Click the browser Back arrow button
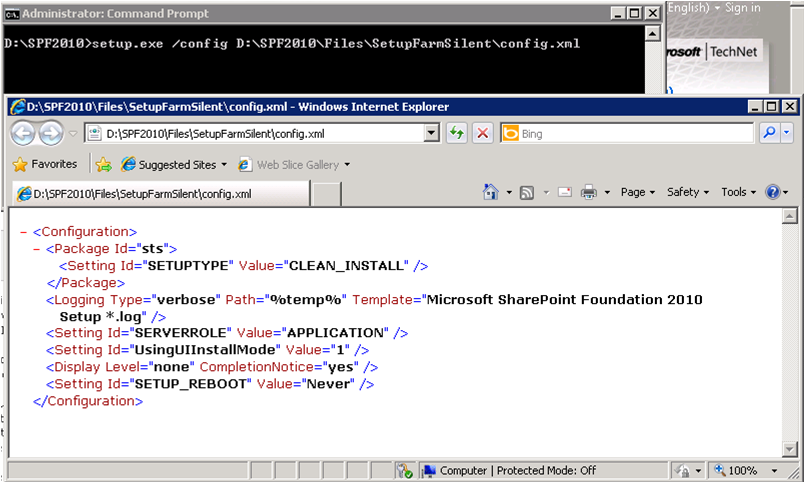The height and width of the screenshot is (483, 805). coord(24,133)
